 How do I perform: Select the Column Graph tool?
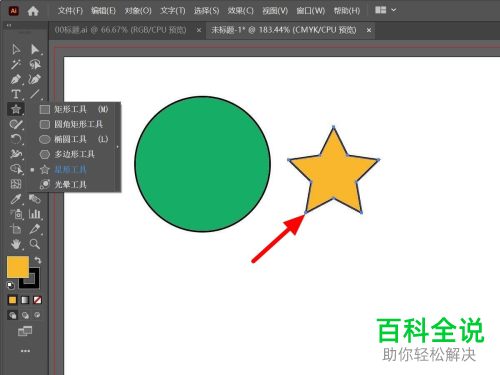(35, 214)
